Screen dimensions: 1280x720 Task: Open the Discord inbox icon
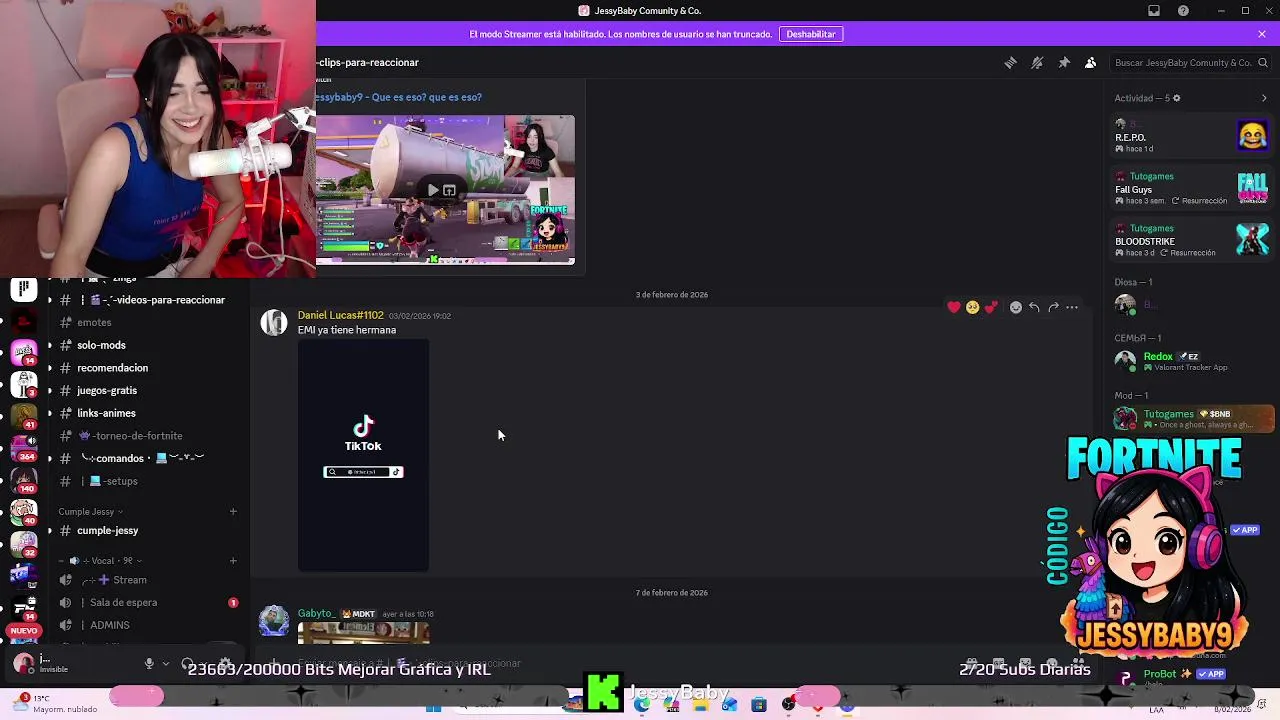click(x=1154, y=10)
